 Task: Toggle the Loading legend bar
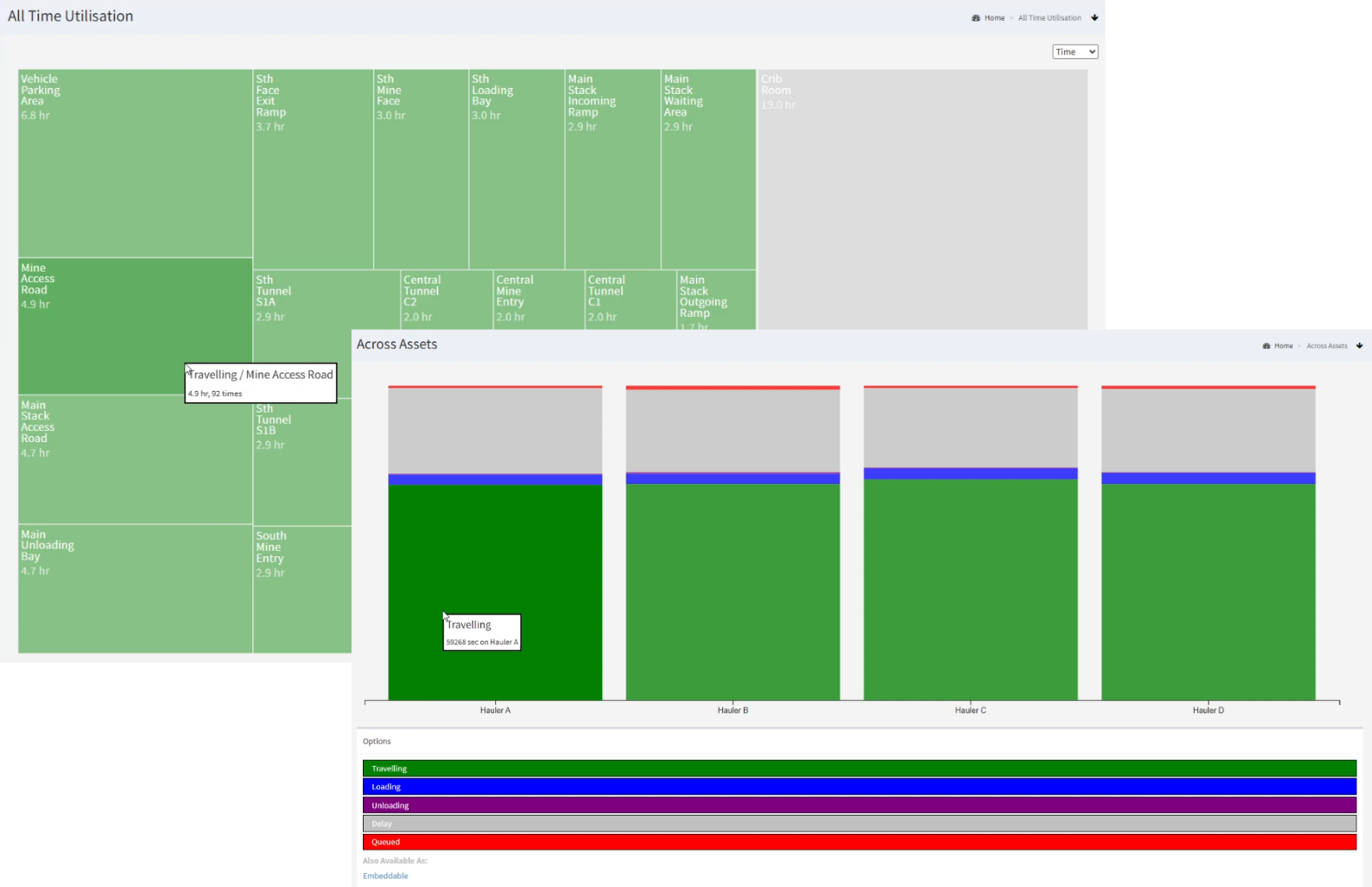859,787
